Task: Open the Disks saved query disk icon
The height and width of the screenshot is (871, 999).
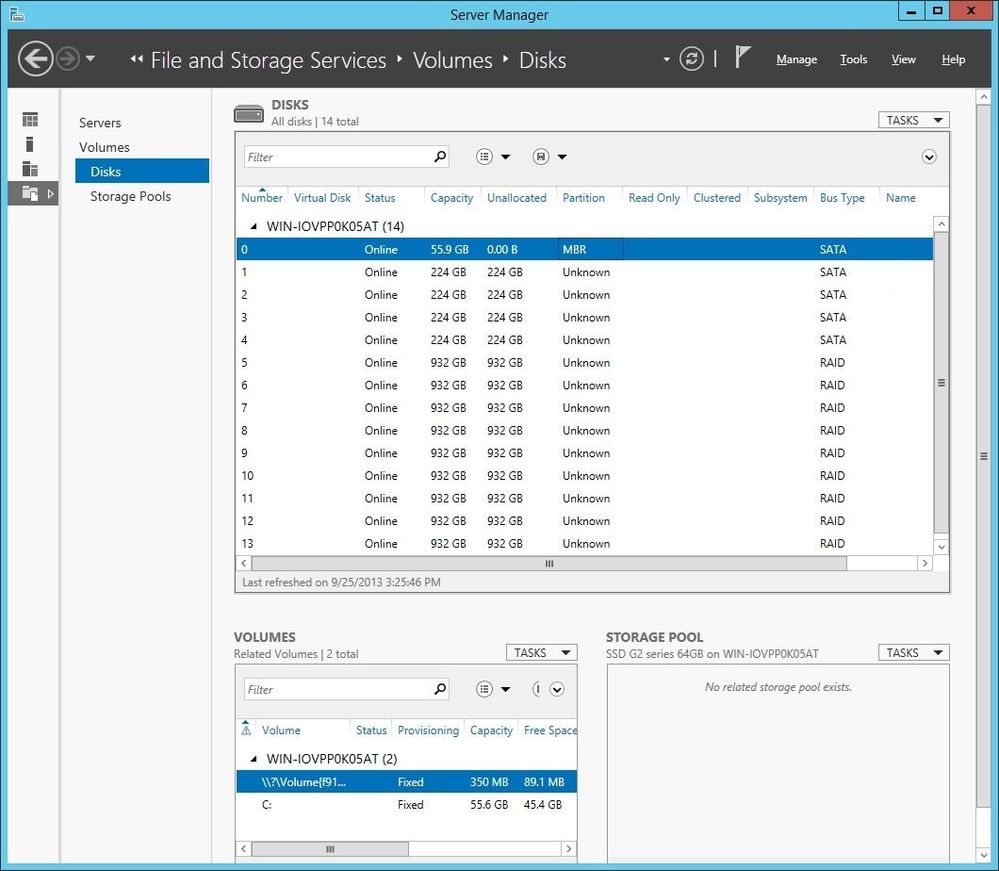Action: 540,157
